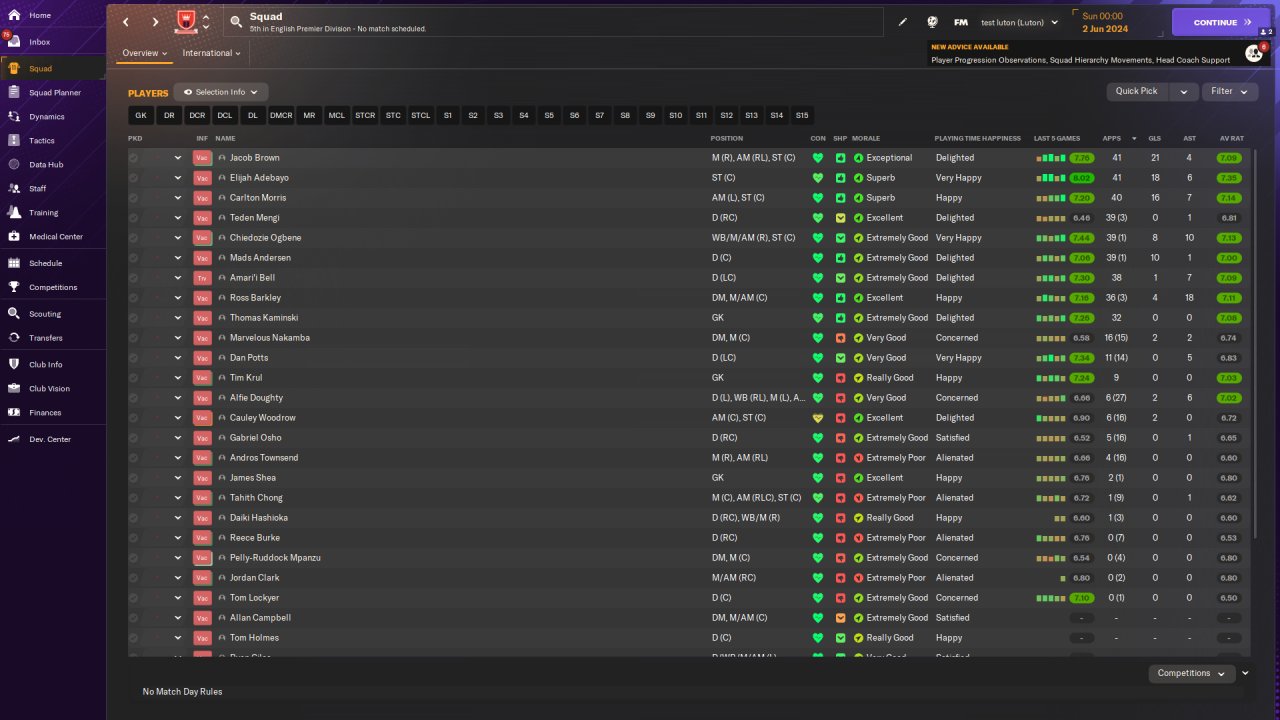Click the Continue button

1221,22
